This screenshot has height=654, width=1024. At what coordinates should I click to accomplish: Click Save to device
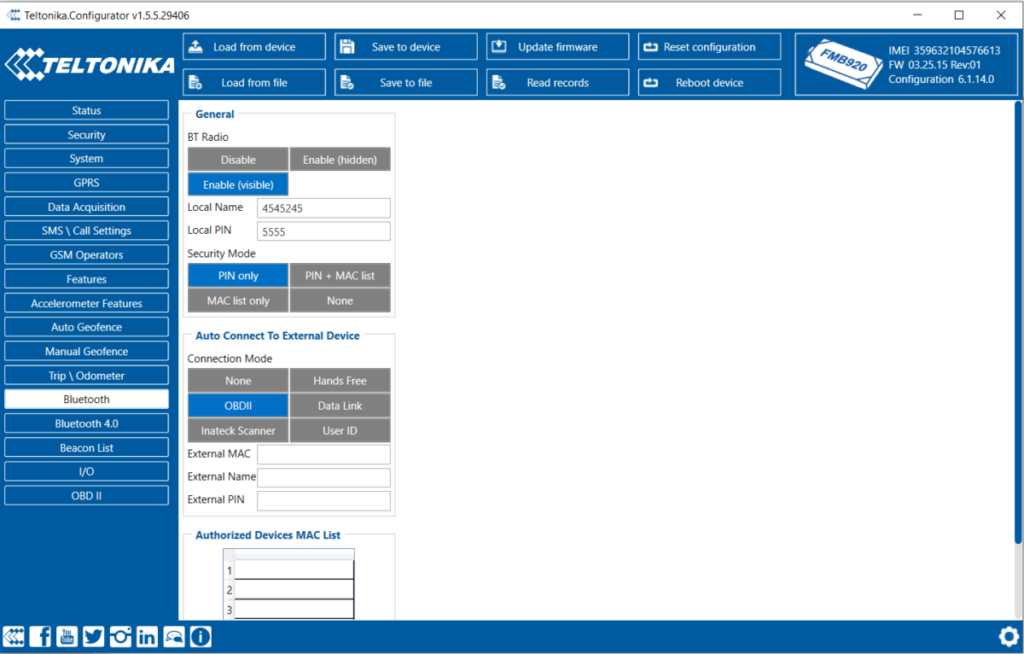pyautogui.click(x=406, y=47)
